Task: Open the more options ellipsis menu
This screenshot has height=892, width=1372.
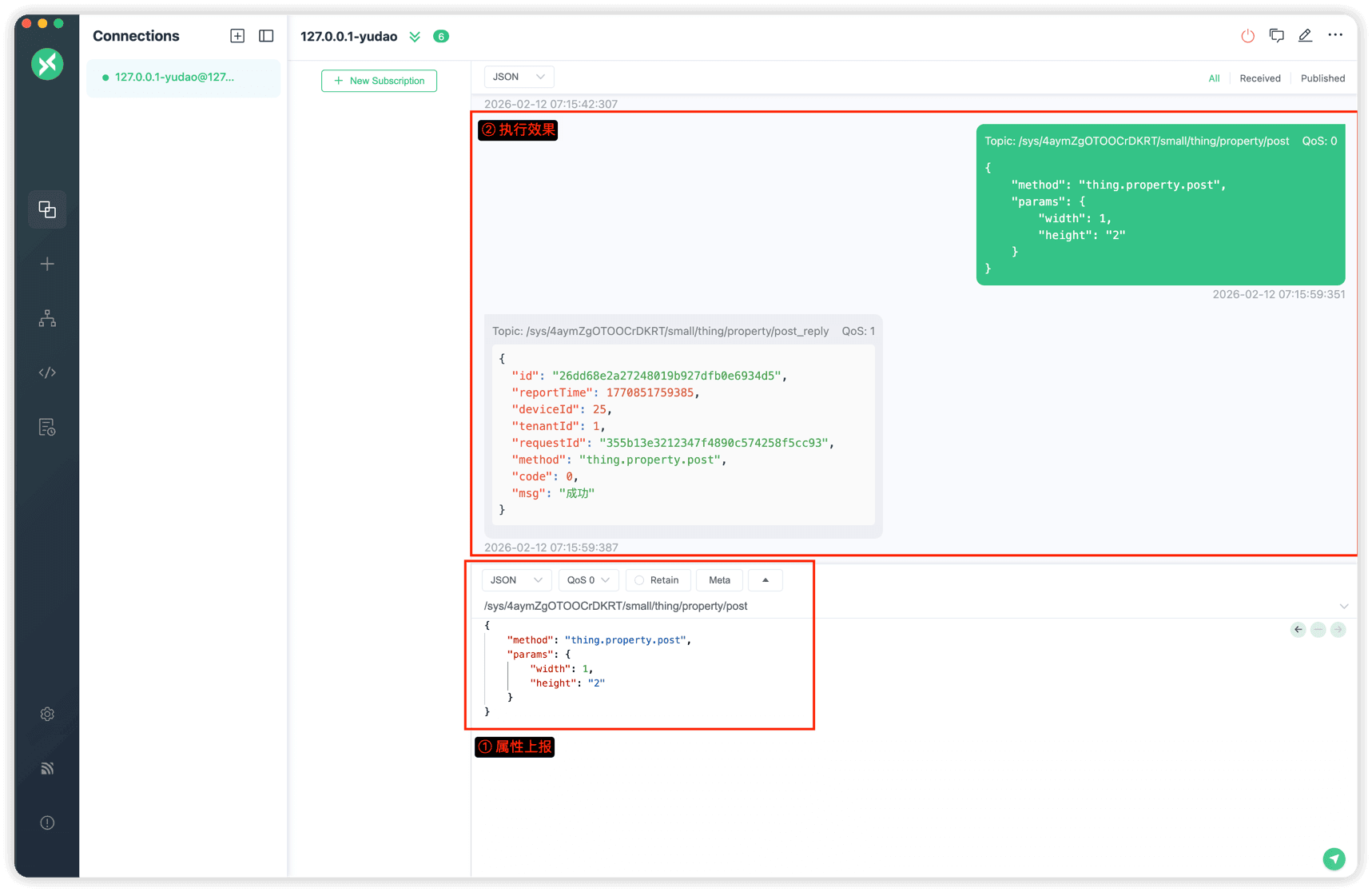Action: pyautogui.click(x=1335, y=35)
